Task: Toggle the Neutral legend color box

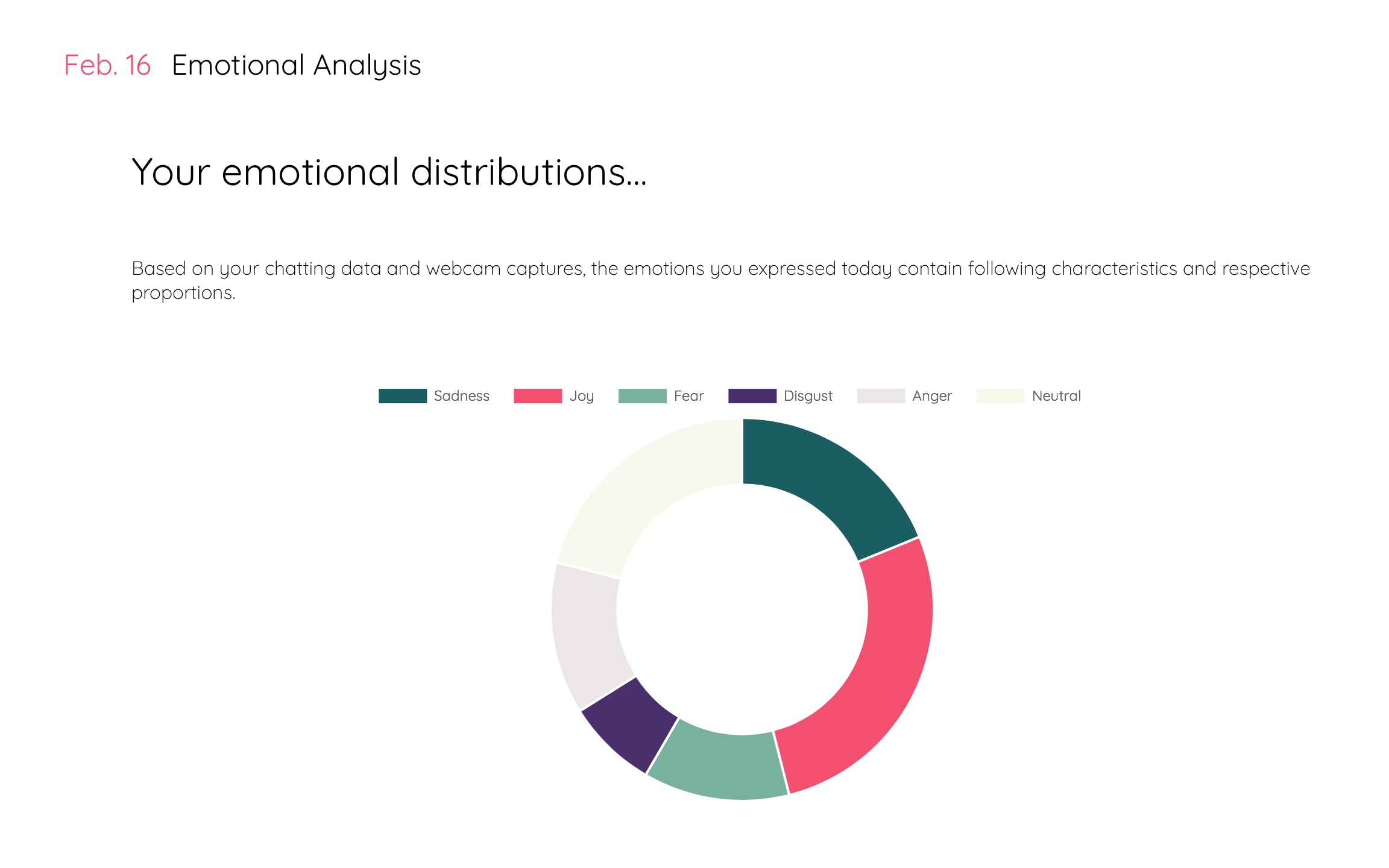Action: (1001, 396)
